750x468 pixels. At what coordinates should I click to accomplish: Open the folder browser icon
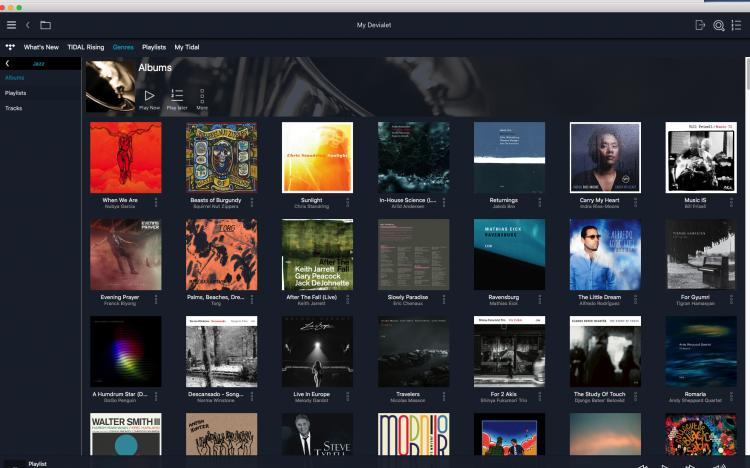coord(45,25)
